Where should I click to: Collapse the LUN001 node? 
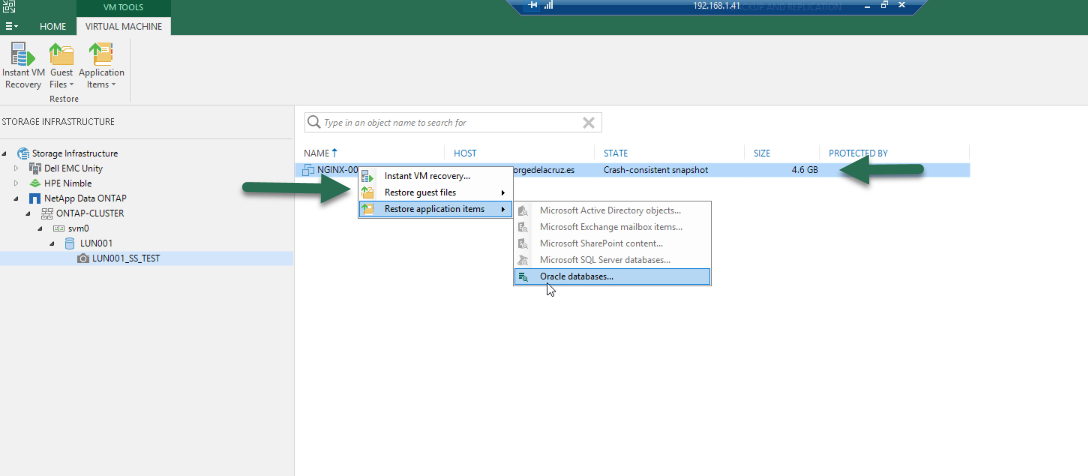click(52, 244)
